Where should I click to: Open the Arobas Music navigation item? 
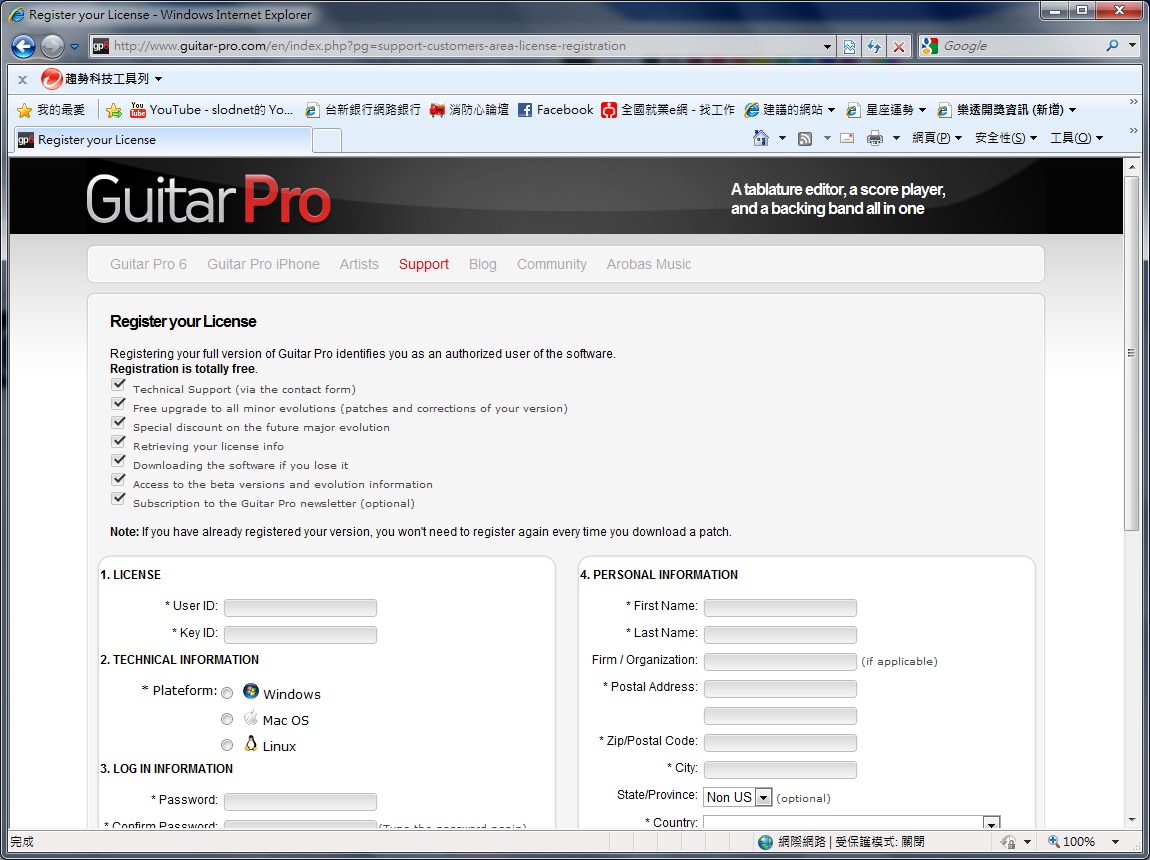648,264
